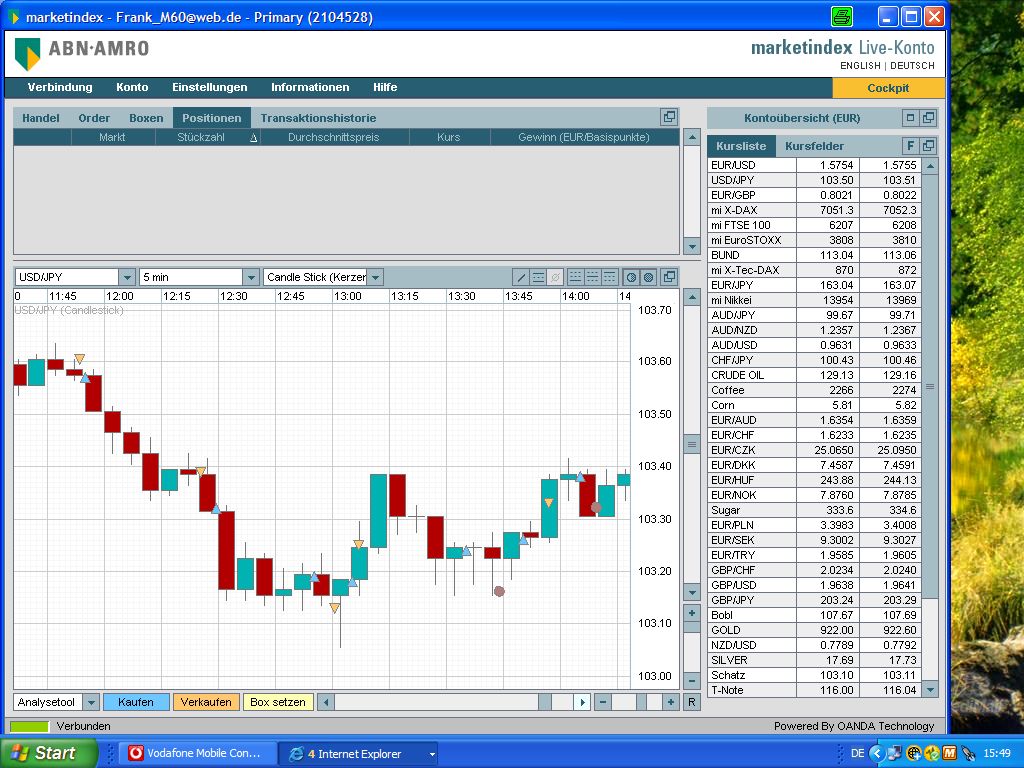Open the 5 min timeframe dropdown

pos(250,277)
